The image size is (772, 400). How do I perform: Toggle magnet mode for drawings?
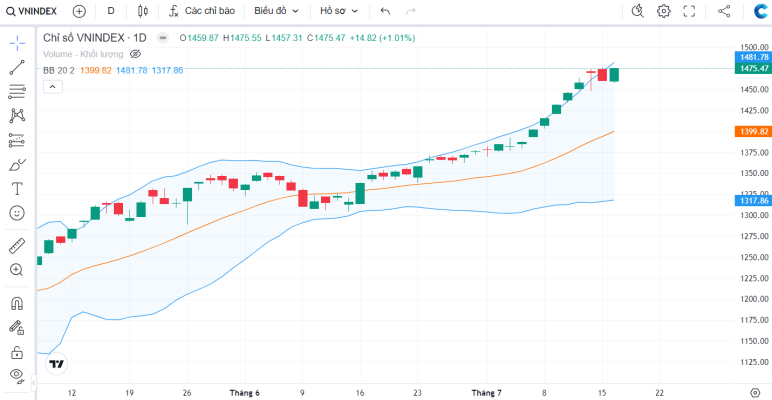[x=17, y=303]
